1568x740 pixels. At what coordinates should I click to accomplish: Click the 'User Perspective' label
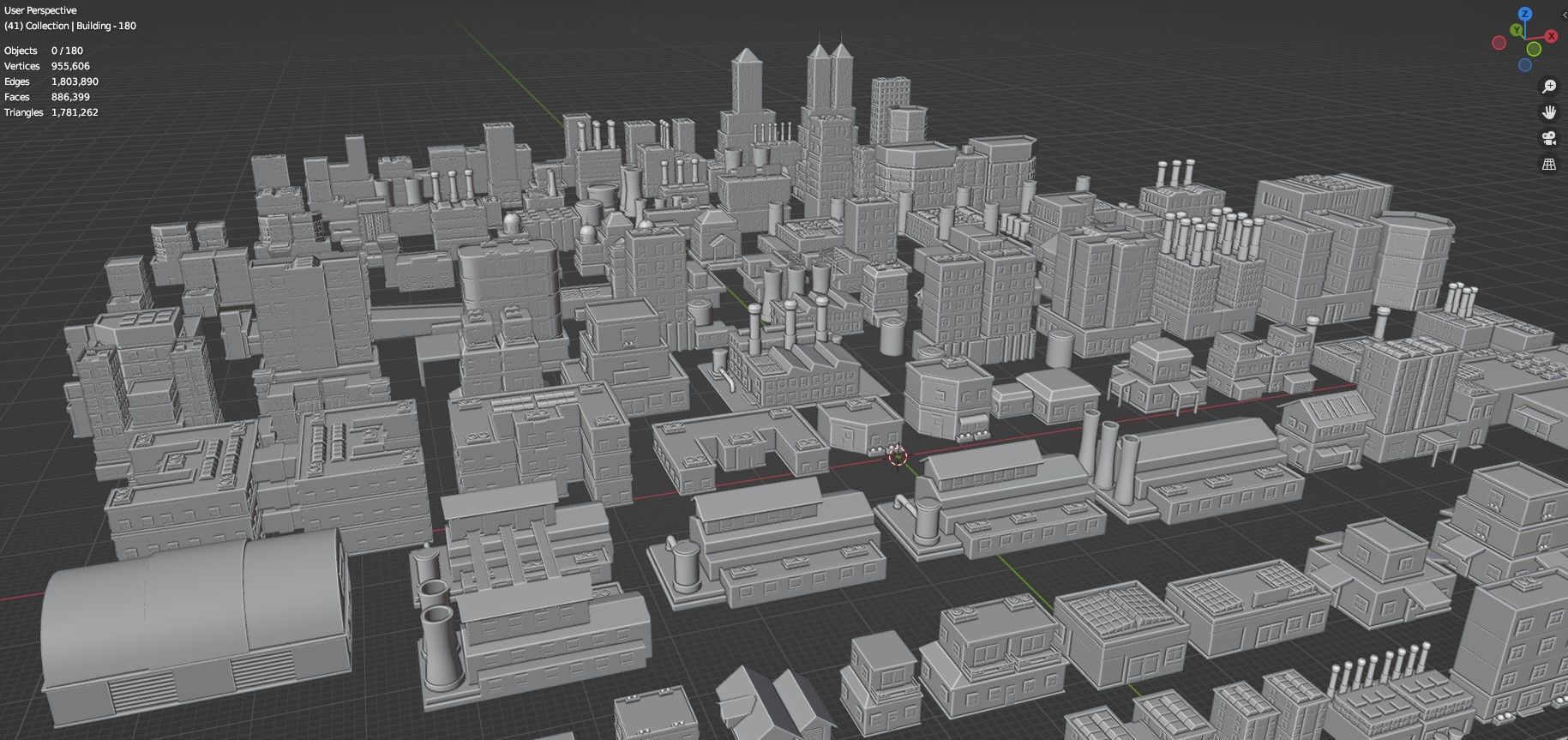click(40, 10)
